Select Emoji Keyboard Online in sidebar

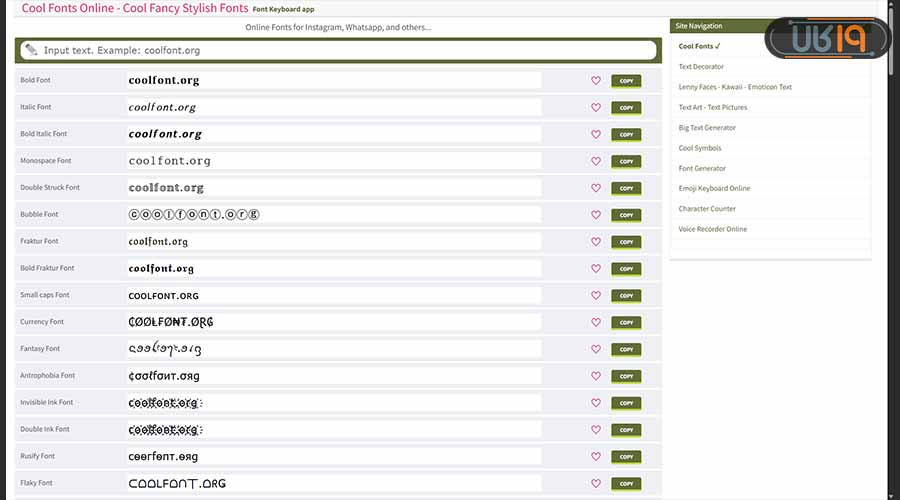714,188
